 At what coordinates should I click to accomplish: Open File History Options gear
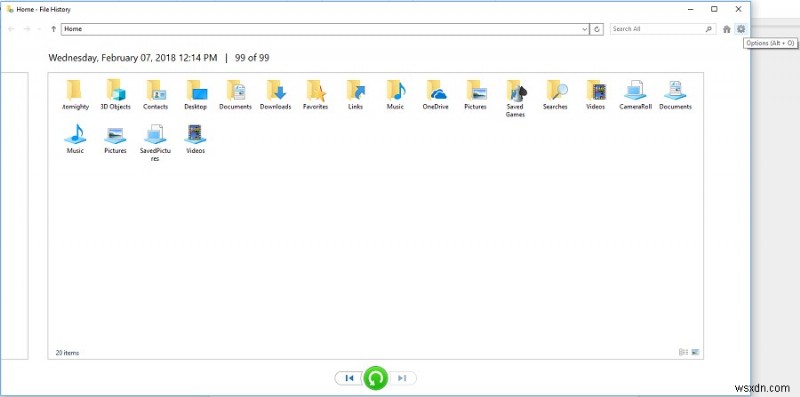click(741, 29)
